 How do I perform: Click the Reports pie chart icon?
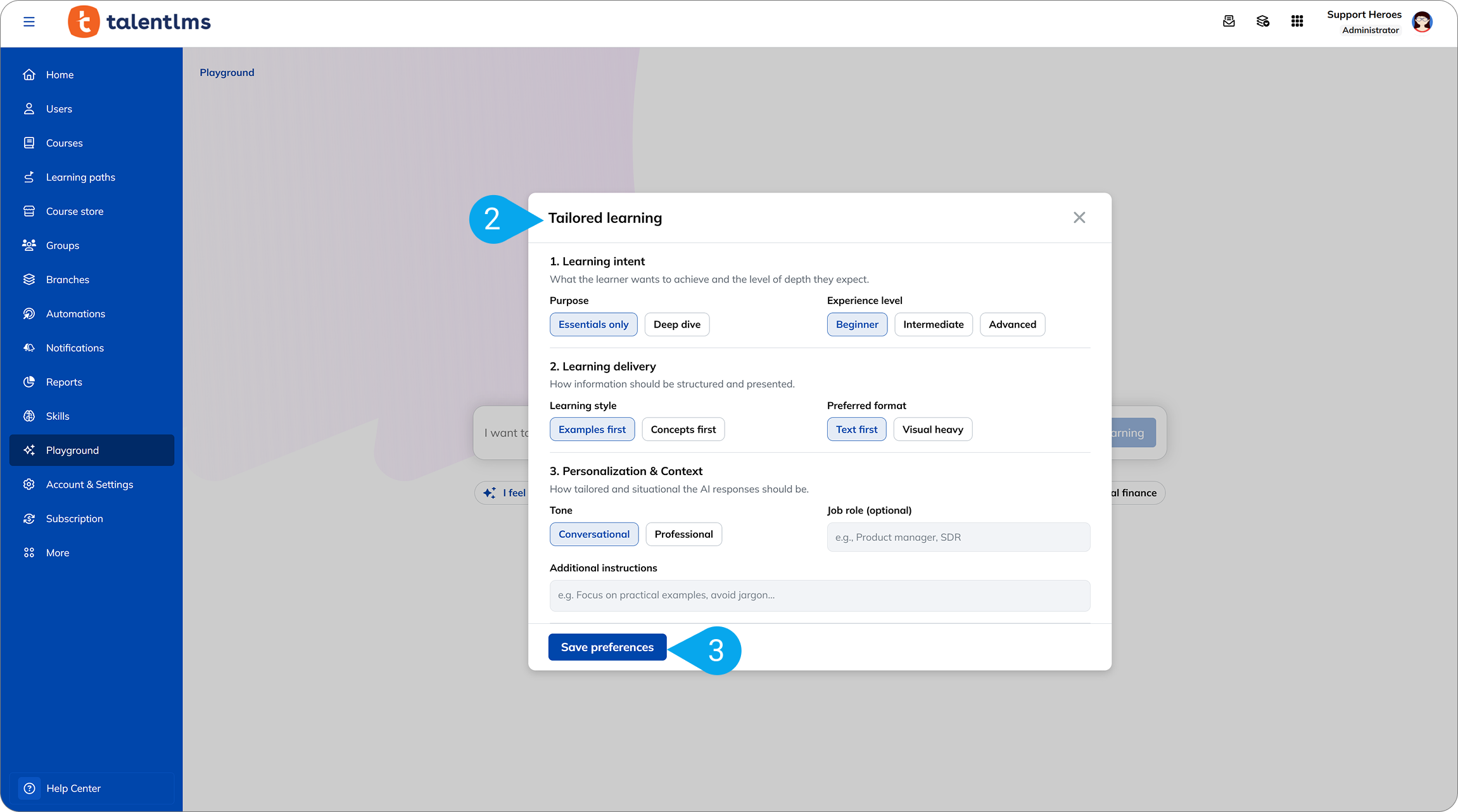click(x=29, y=383)
